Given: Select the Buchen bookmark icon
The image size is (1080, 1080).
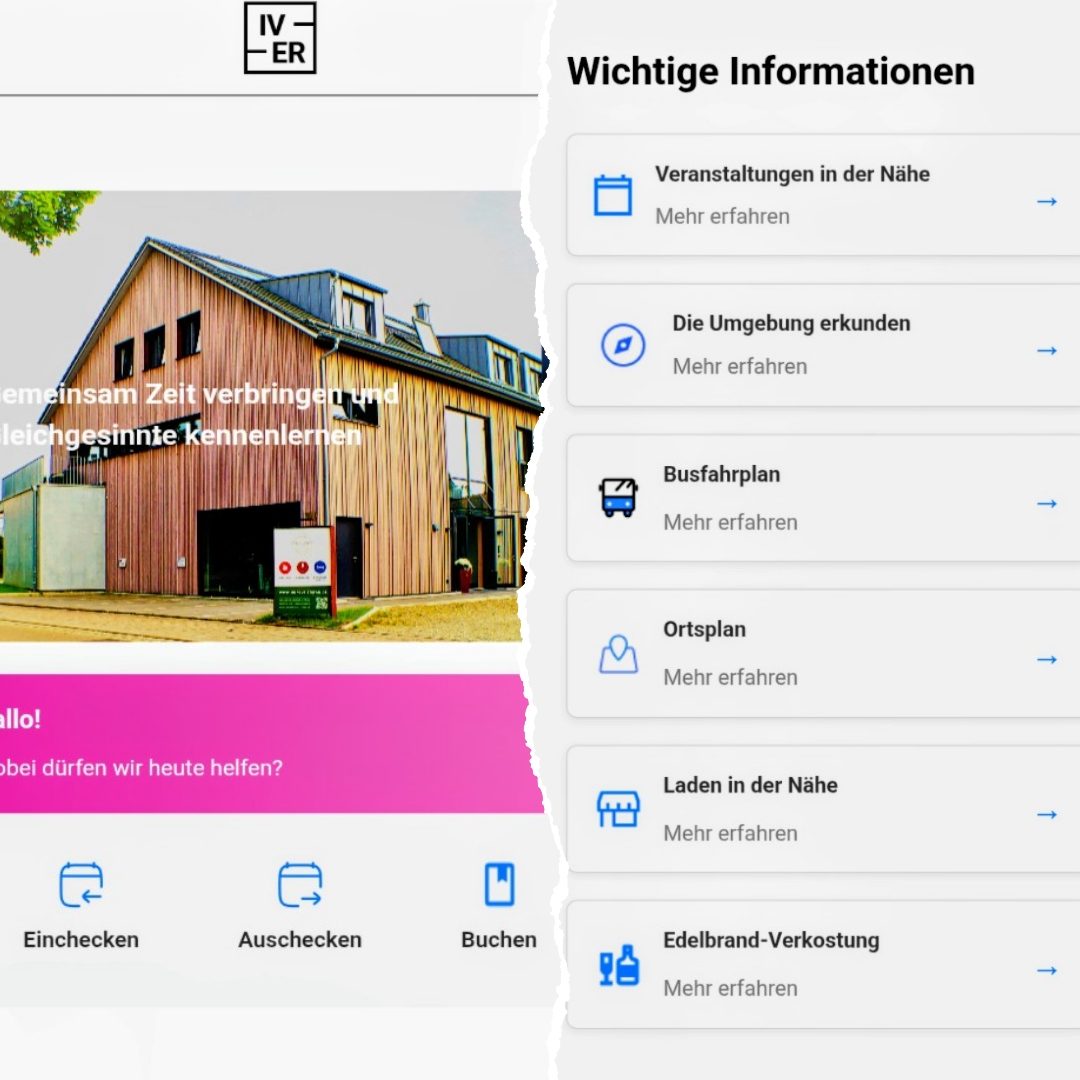Looking at the screenshot, I should [x=499, y=885].
